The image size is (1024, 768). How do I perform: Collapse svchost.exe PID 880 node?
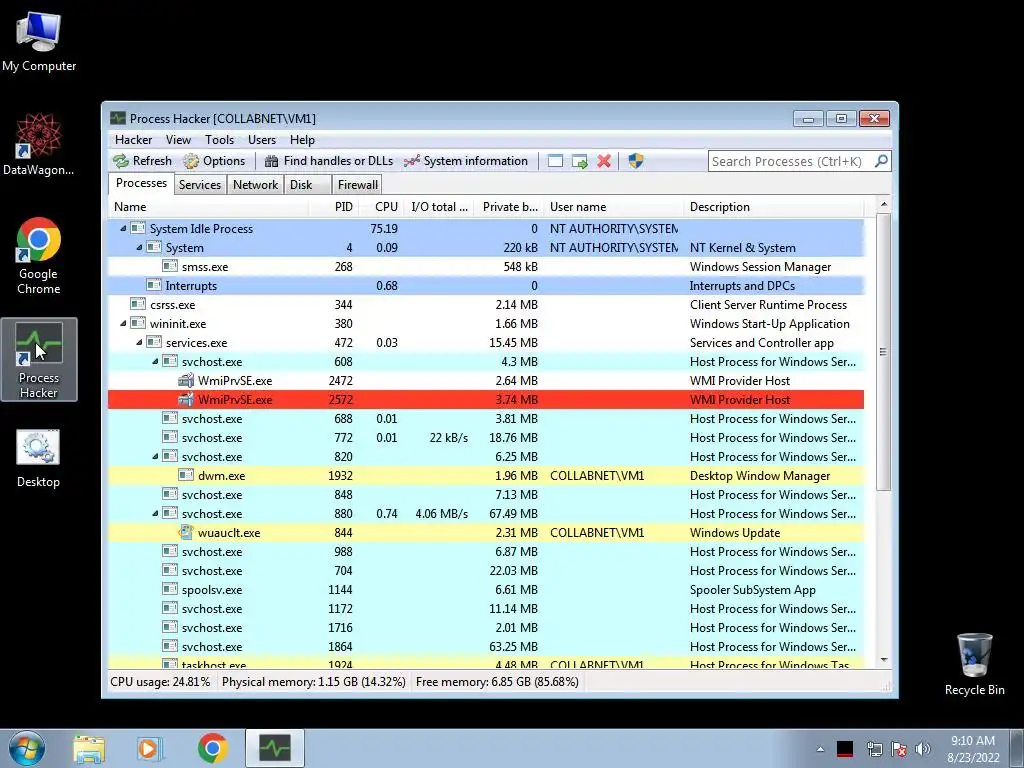pyautogui.click(x=155, y=513)
